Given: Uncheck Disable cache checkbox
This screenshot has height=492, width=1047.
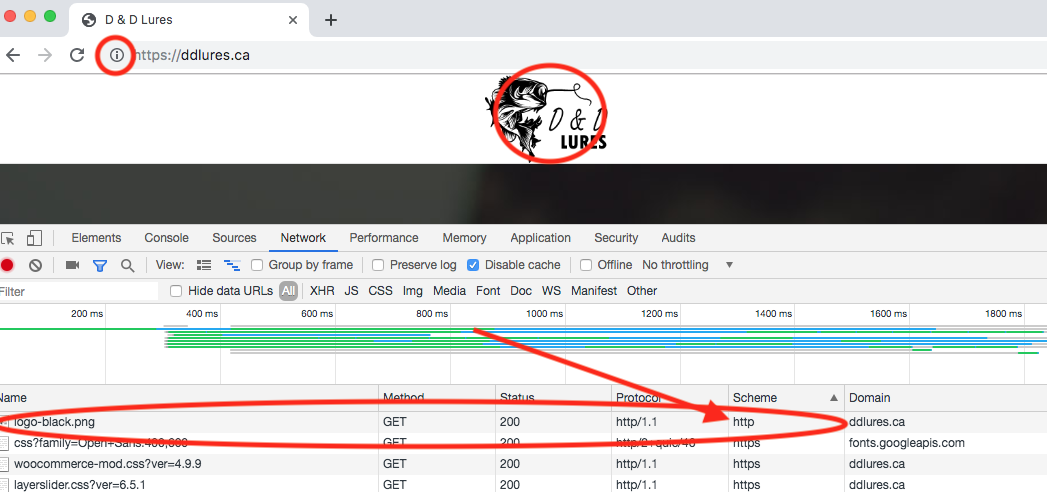Looking at the screenshot, I should pyautogui.click(x=473, y=265).
